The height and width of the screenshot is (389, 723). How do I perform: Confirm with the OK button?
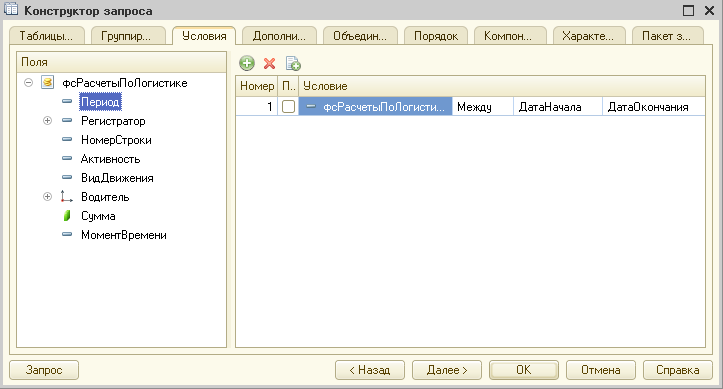[x=524, y=370]
